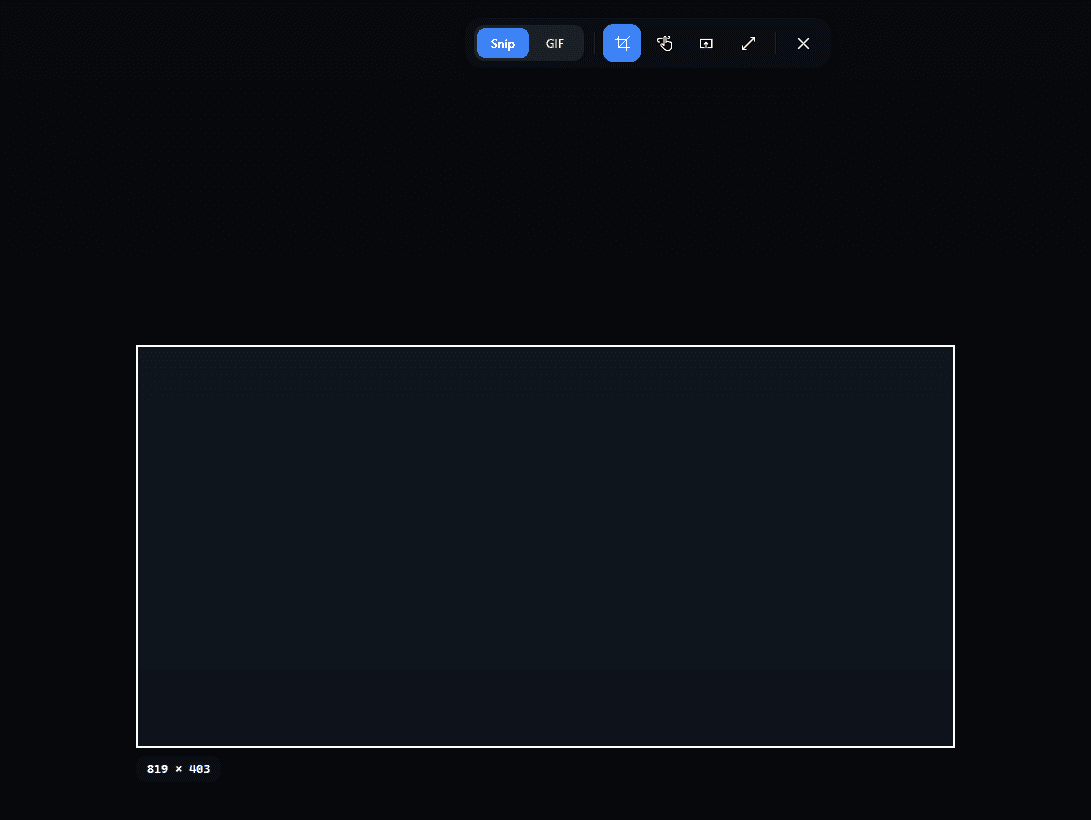Click the 819 × 403 size label
The height and width of the screenshot is (820, 1091).
coord(178,769)
